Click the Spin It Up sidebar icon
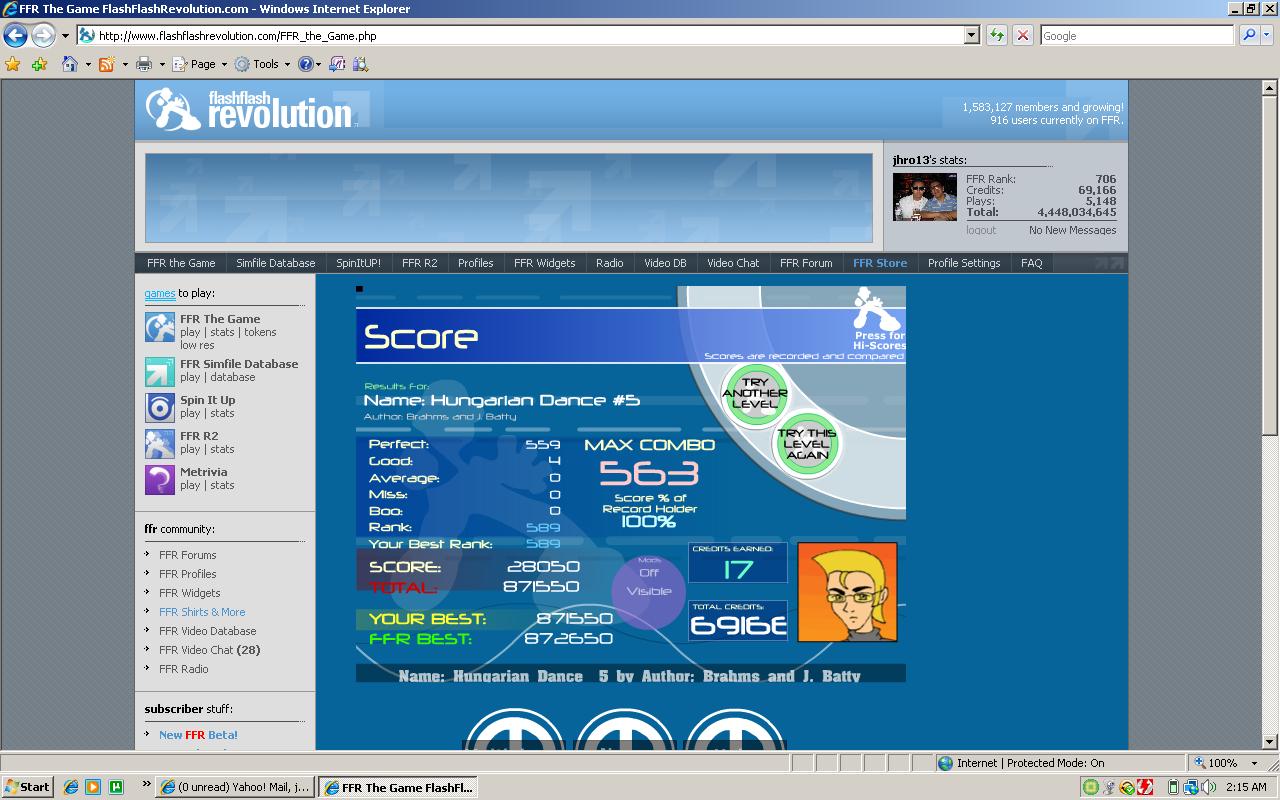1280x800 pixels. (160, 408)
